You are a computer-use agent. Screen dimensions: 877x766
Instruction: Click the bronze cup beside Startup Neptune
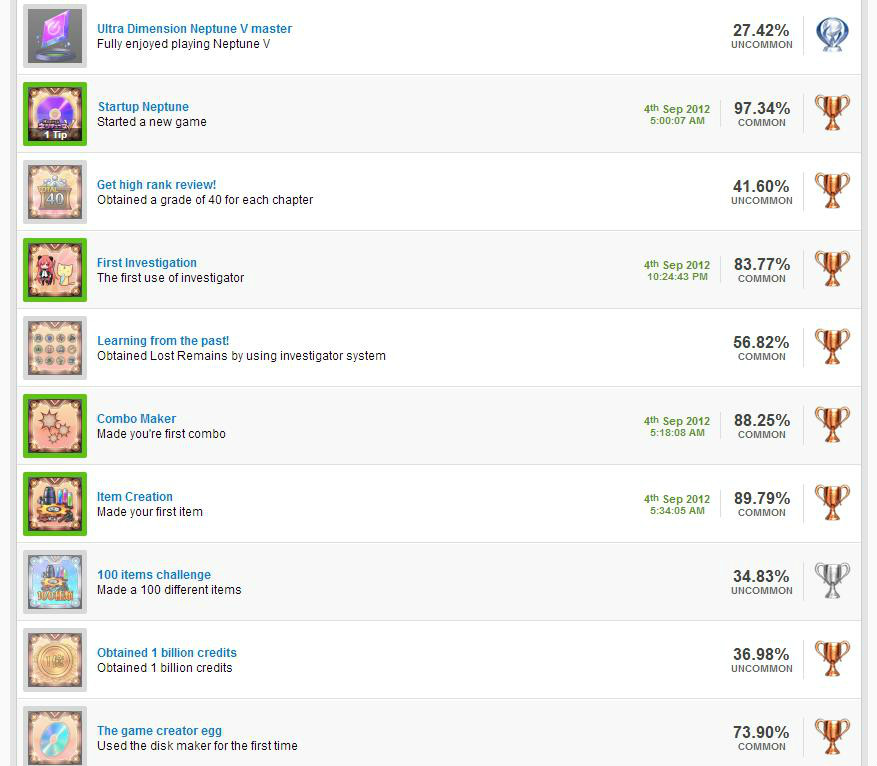pyautogui.click(x=832, y=113)
